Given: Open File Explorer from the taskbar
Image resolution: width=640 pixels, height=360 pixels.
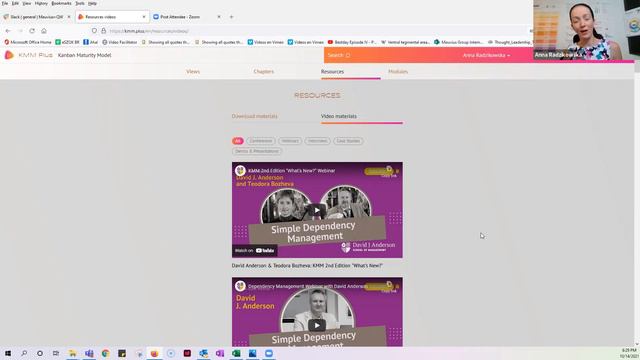Looking at the screenshot, I should tap(72, 353).
